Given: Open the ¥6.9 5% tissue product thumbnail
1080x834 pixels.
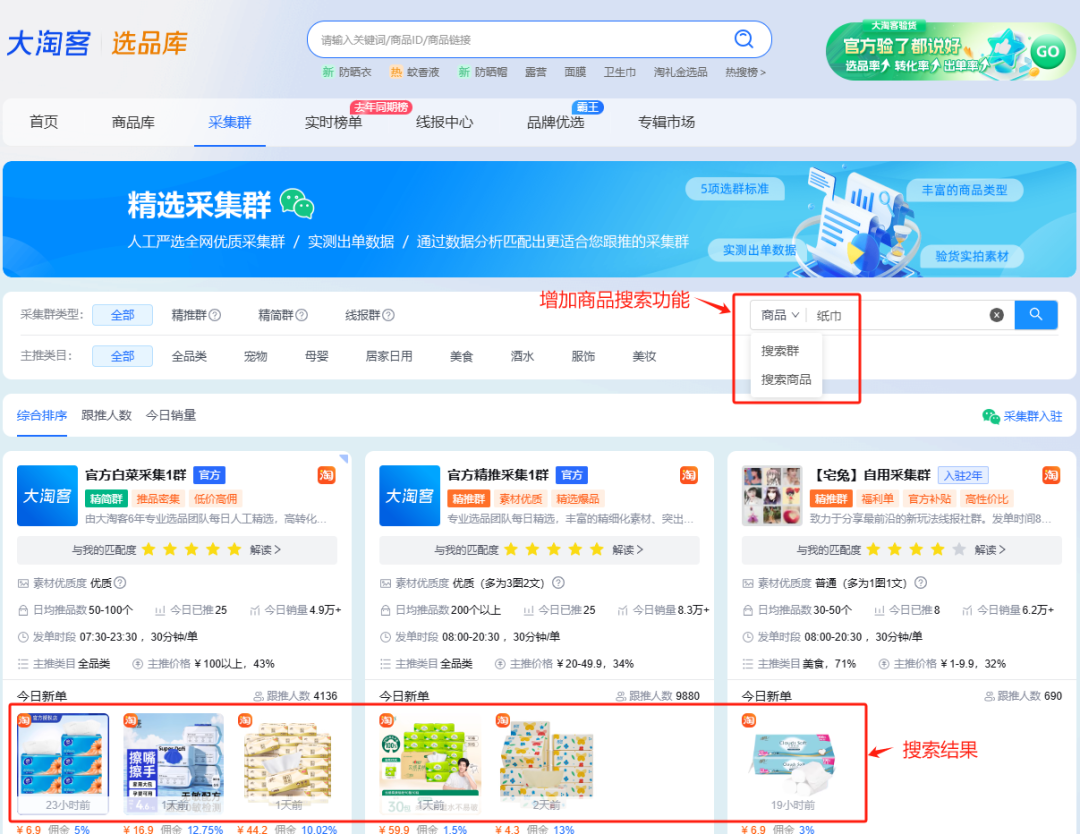Looking at the screenshot, I should click(x=63, y=764).
